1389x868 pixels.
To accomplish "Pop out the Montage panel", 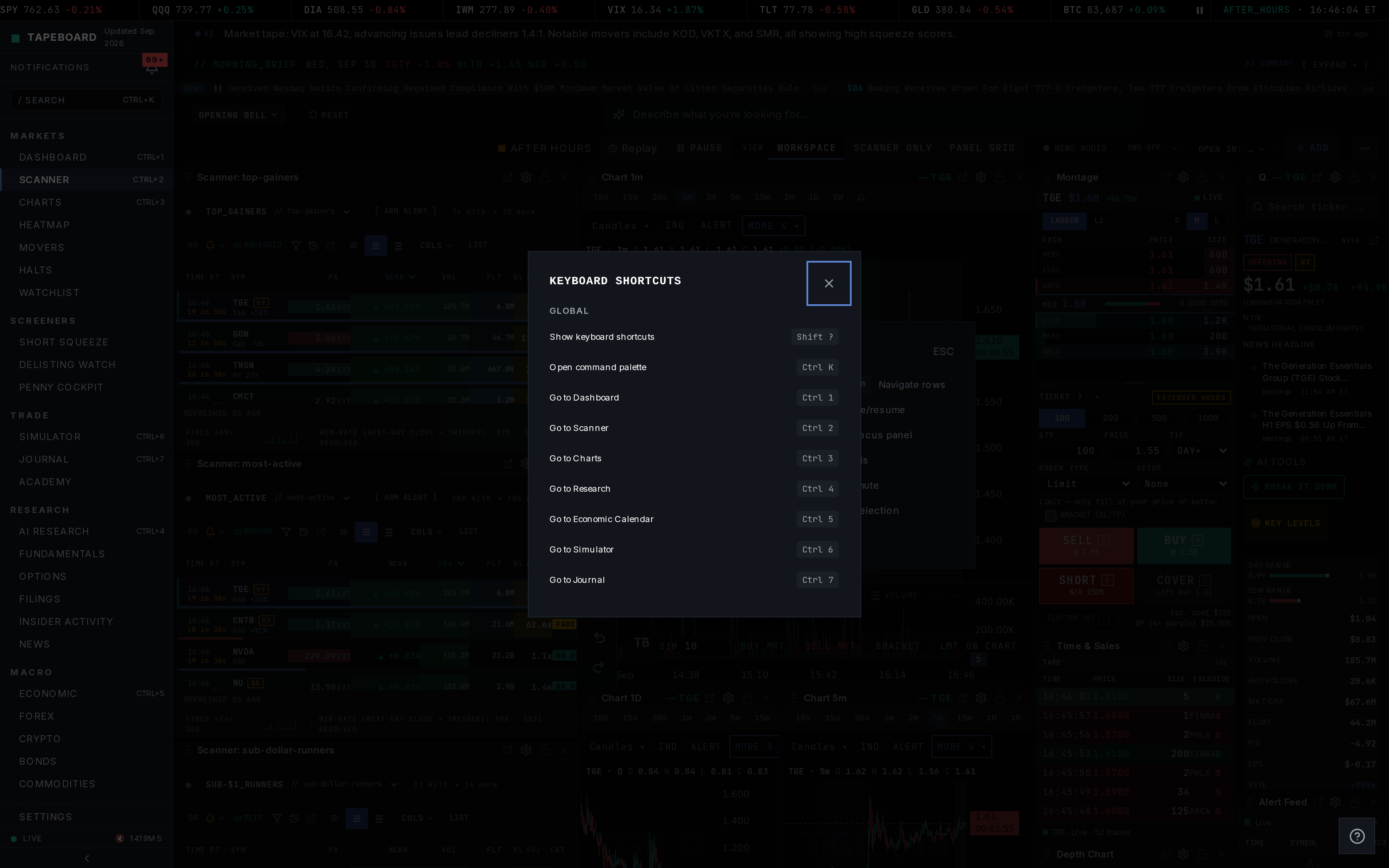I will pos(1166,178).
